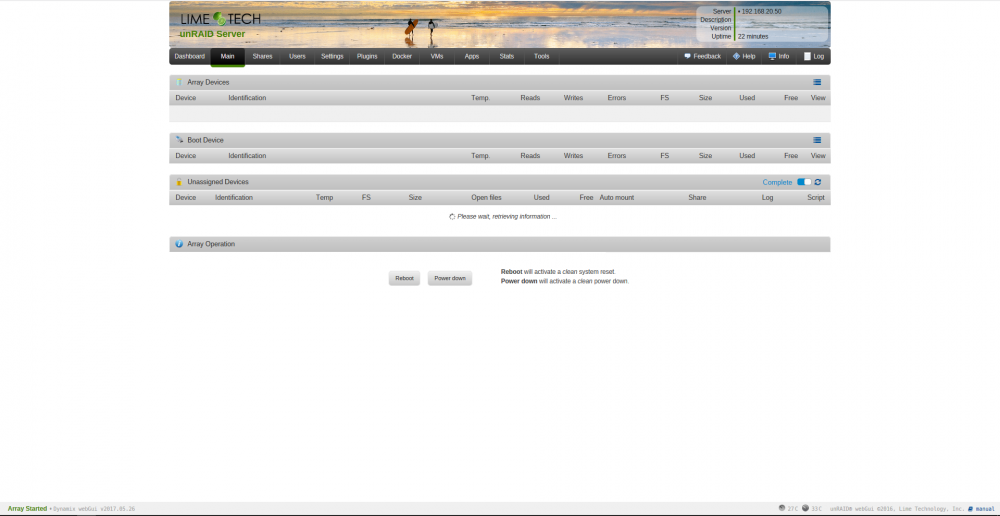Click the Array Operation info icon
The width and height of the screenshot is (1000, 516).
179,244
